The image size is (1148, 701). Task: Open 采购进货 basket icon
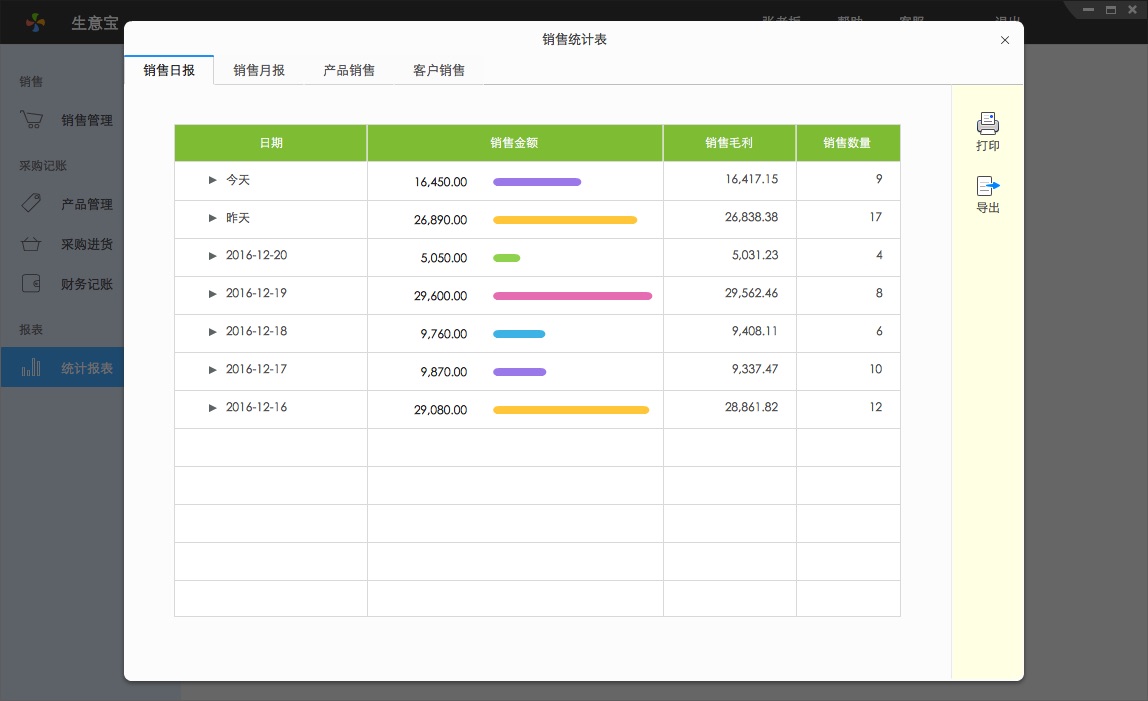point(31,244)
